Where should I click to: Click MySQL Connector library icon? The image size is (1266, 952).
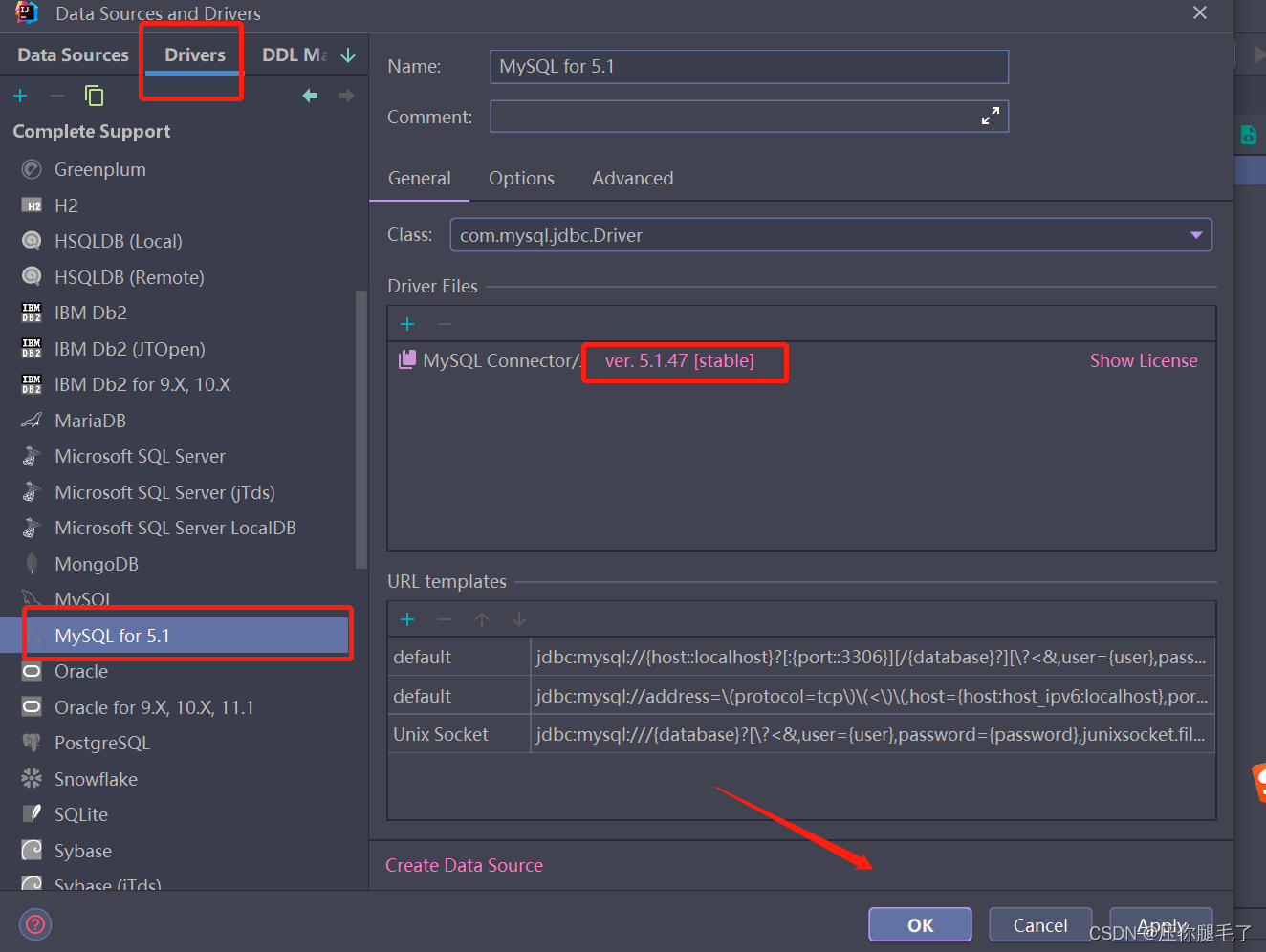[407, 359]
